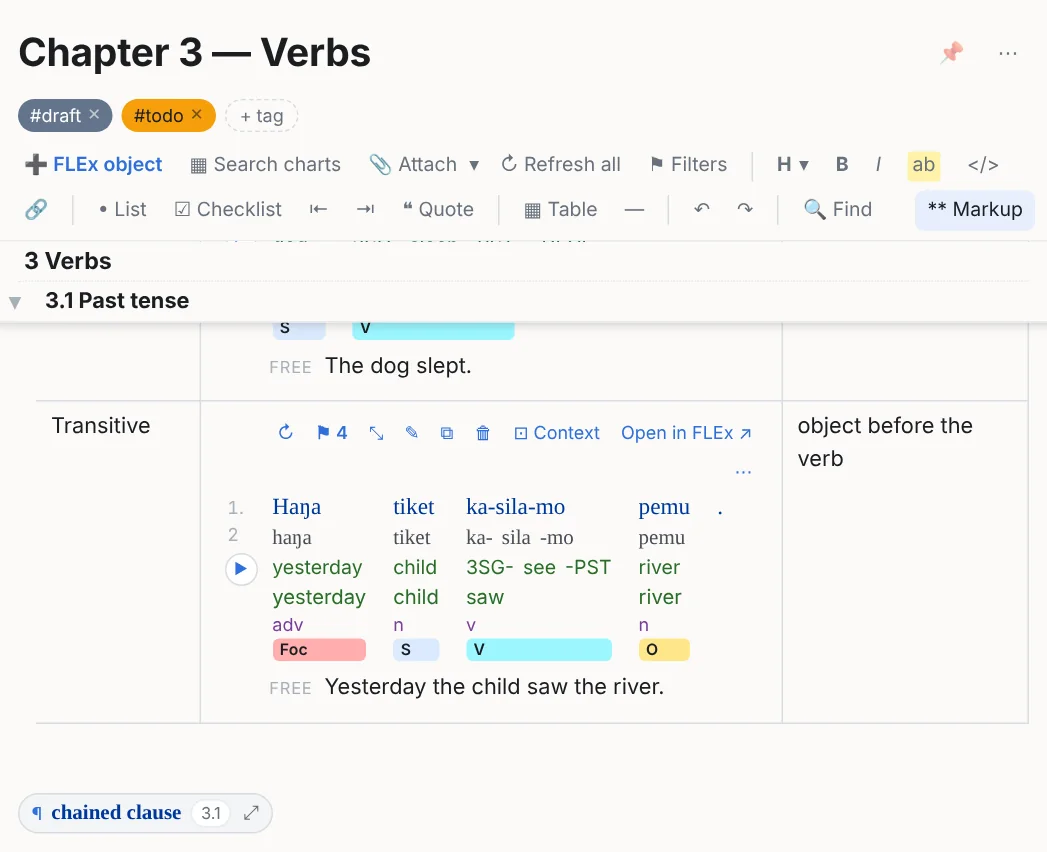This screenshot has height=852, width=1047.
Task: Add a new tag
Action: coord(262,116)
